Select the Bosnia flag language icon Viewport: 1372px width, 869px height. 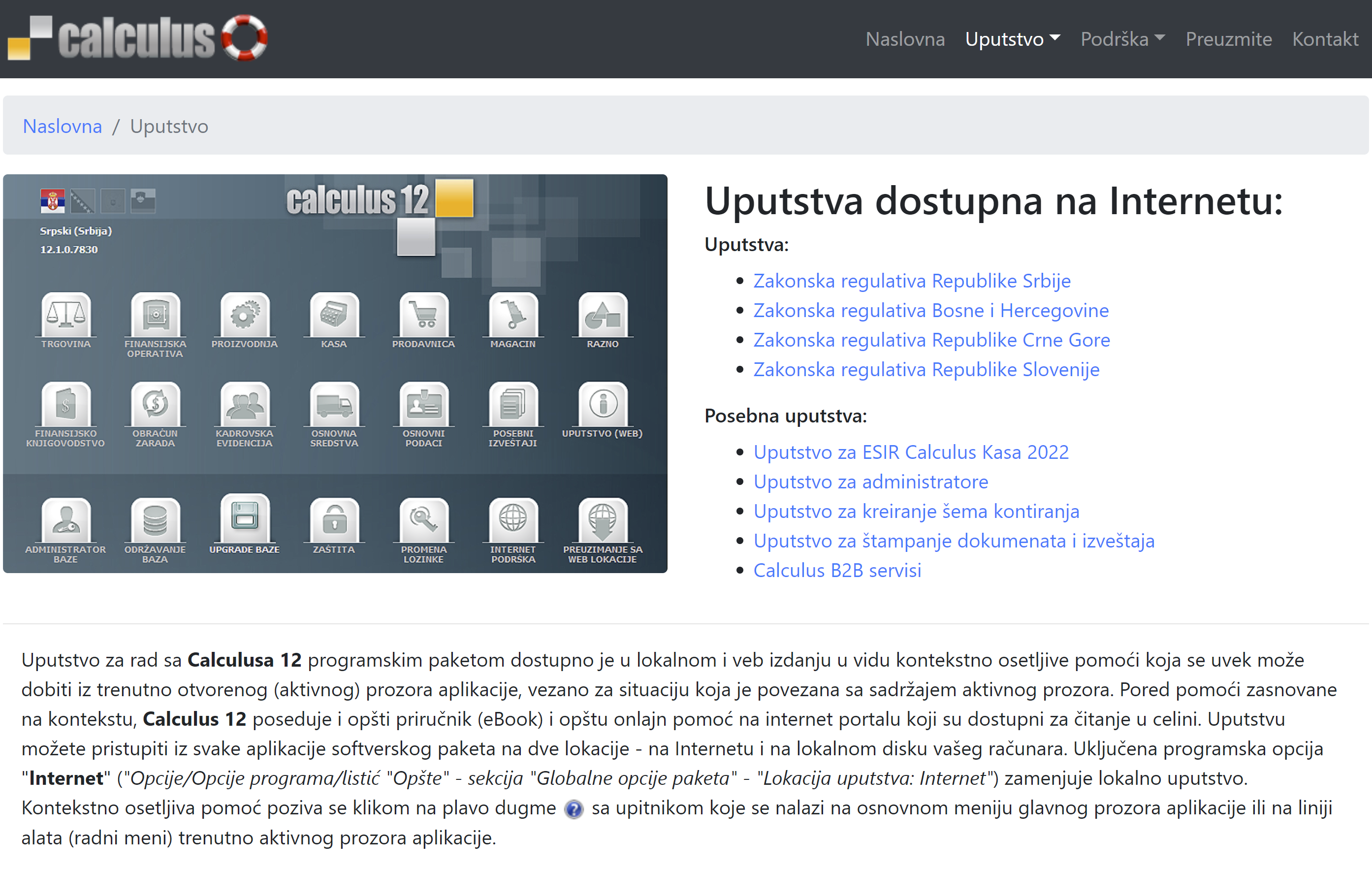[83, 200]
